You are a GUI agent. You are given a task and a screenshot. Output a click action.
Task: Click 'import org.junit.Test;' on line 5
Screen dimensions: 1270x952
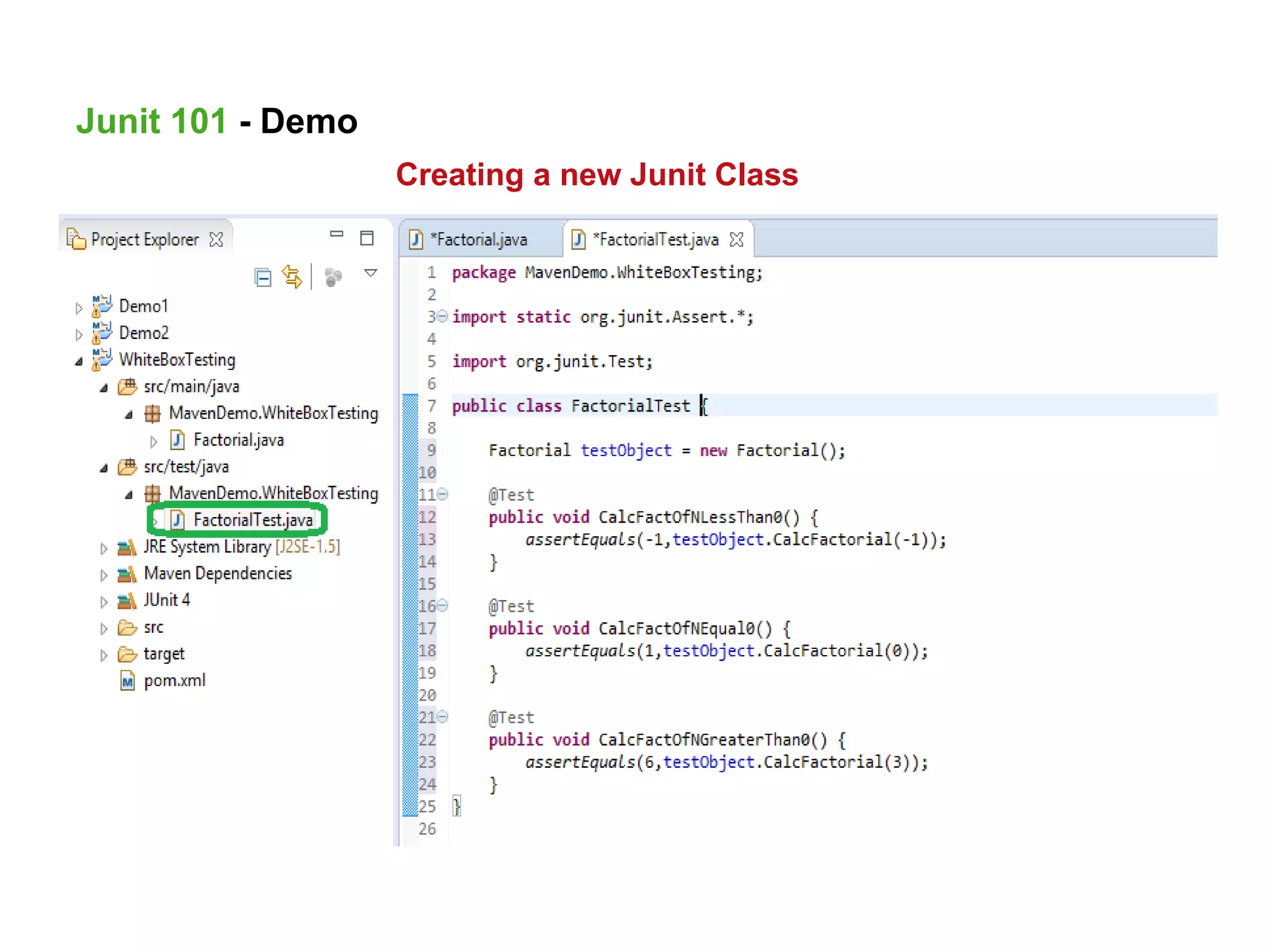click(x=552, y=362)
